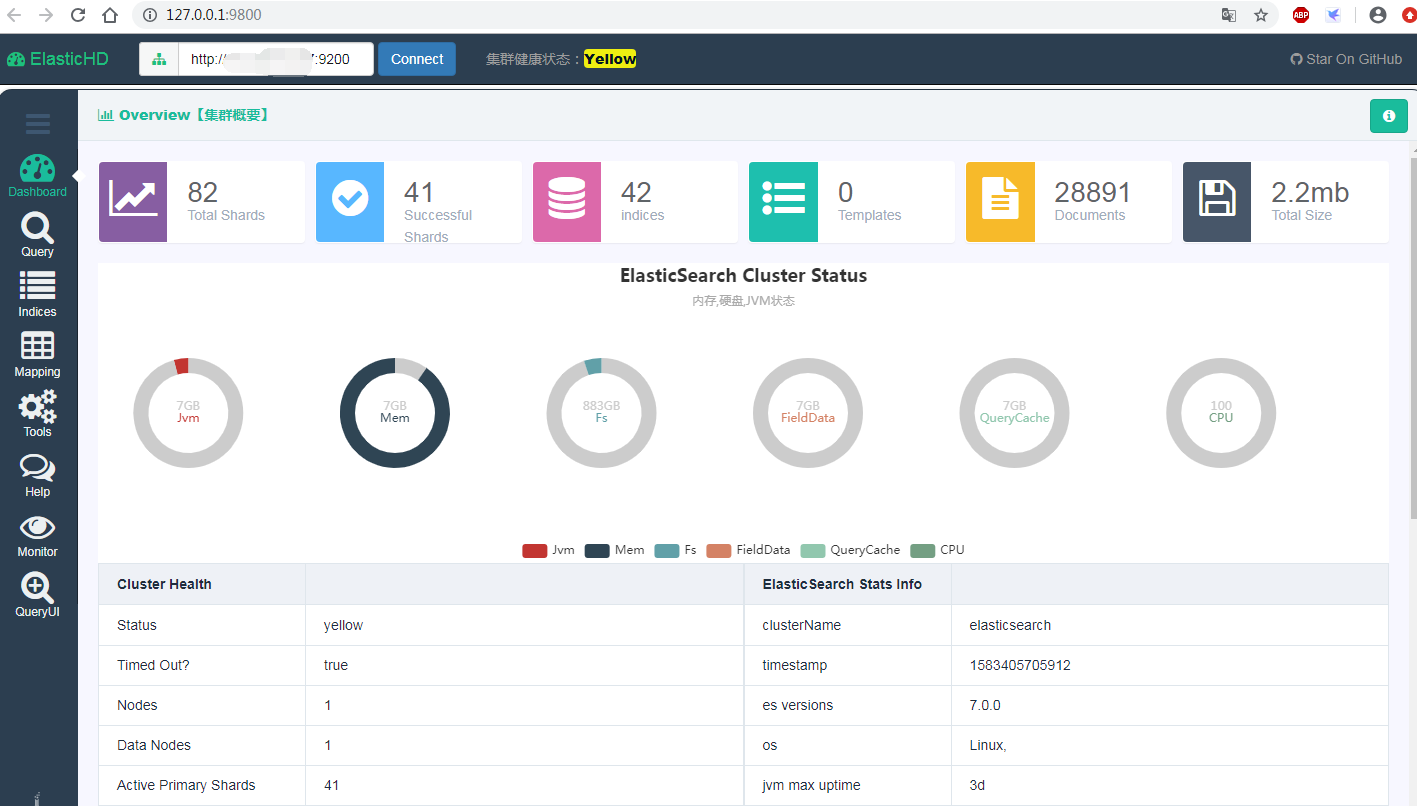Open the Monitor view

coord(37,535)
